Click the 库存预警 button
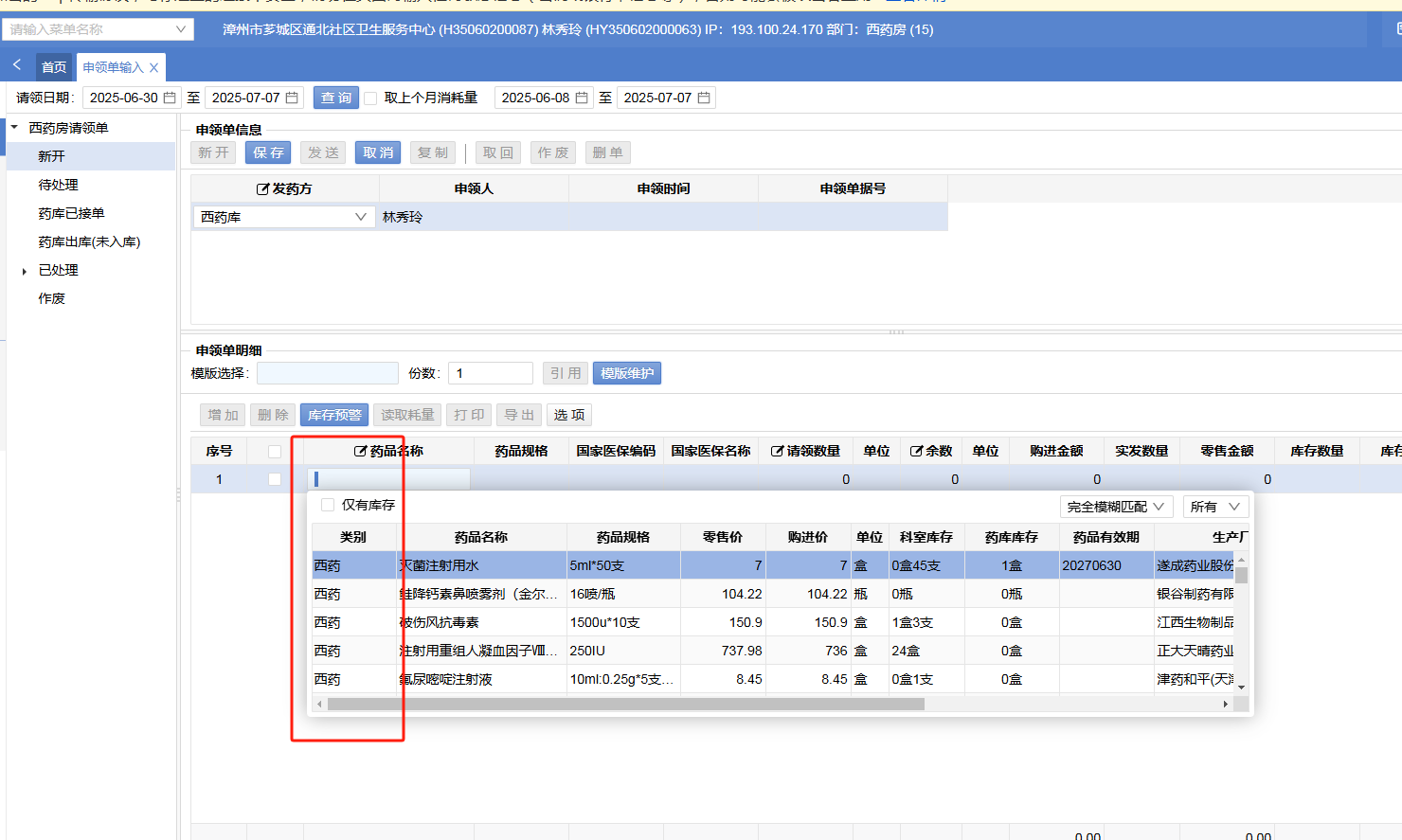 click(x=334, y=415)
